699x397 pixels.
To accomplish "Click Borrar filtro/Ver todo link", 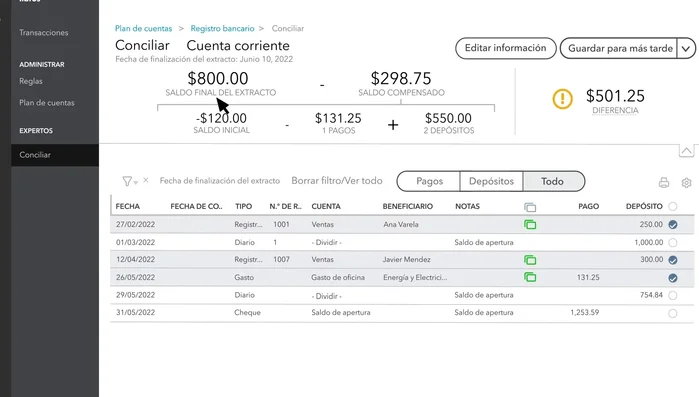I will [x=337, y=181].
